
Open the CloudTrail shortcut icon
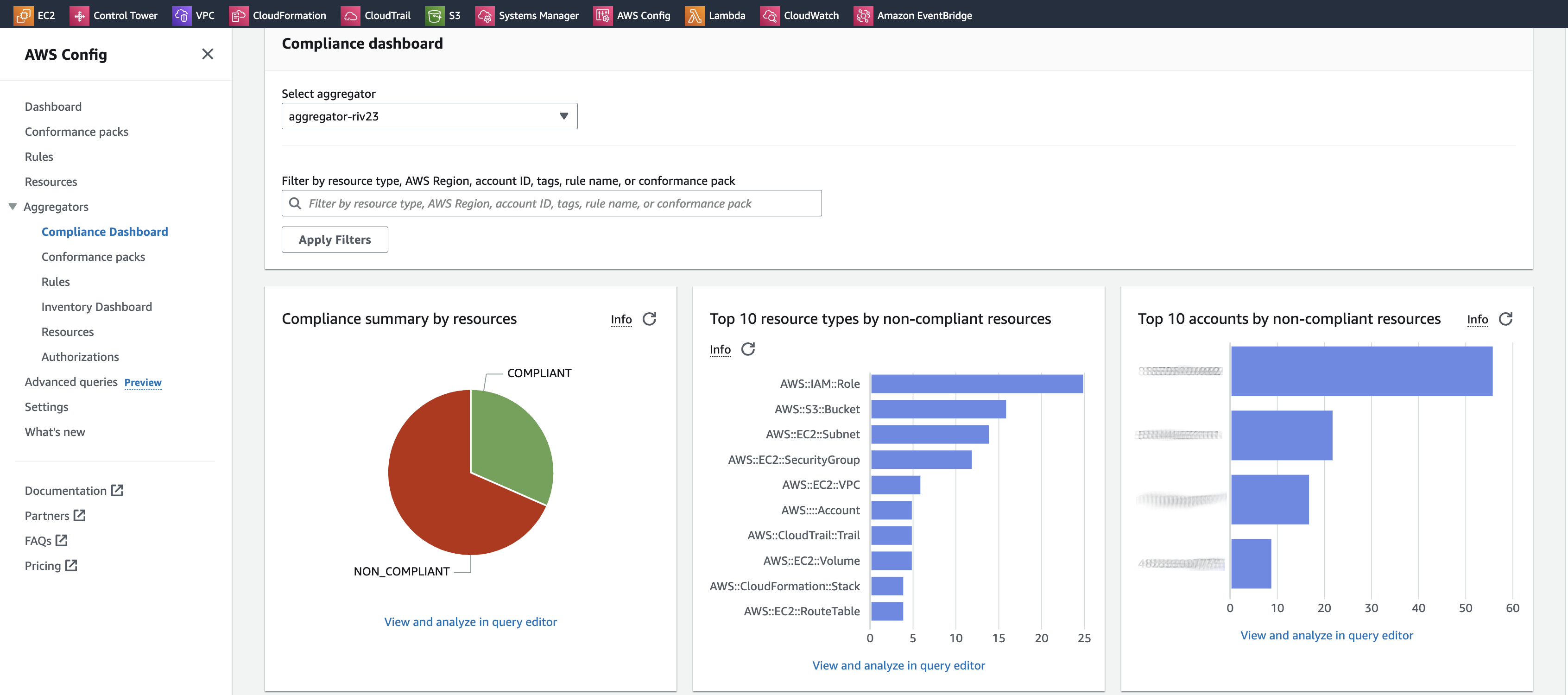click(350, 15)
